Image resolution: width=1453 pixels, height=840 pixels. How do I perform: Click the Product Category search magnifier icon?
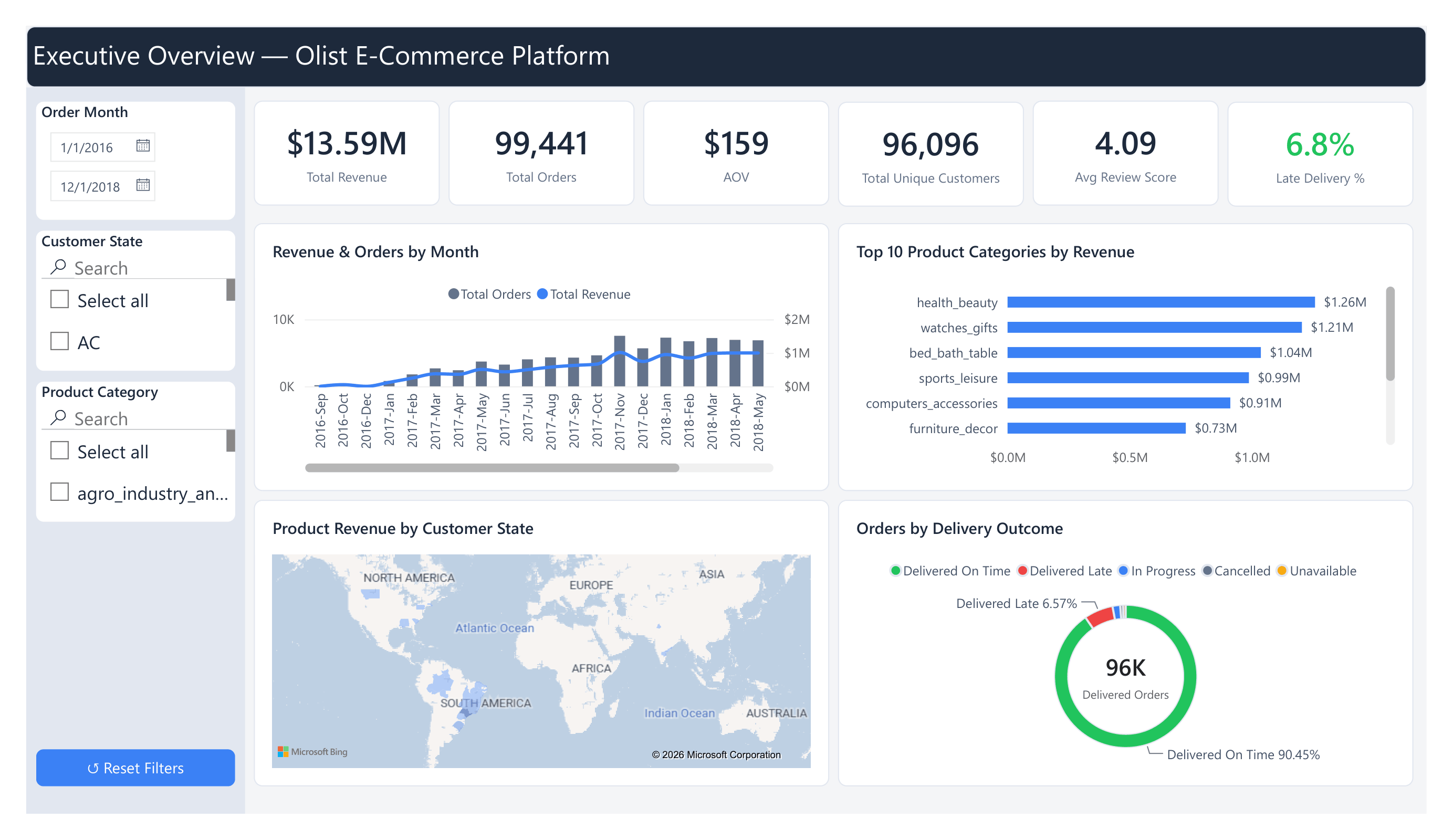(58, 417)
